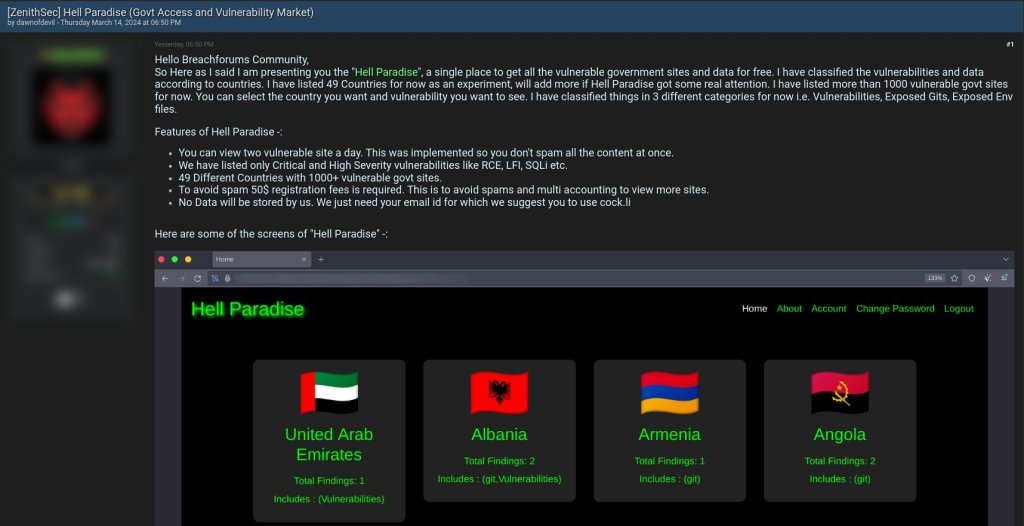Click the blurred user avatar image

click(x=72, y=106)
